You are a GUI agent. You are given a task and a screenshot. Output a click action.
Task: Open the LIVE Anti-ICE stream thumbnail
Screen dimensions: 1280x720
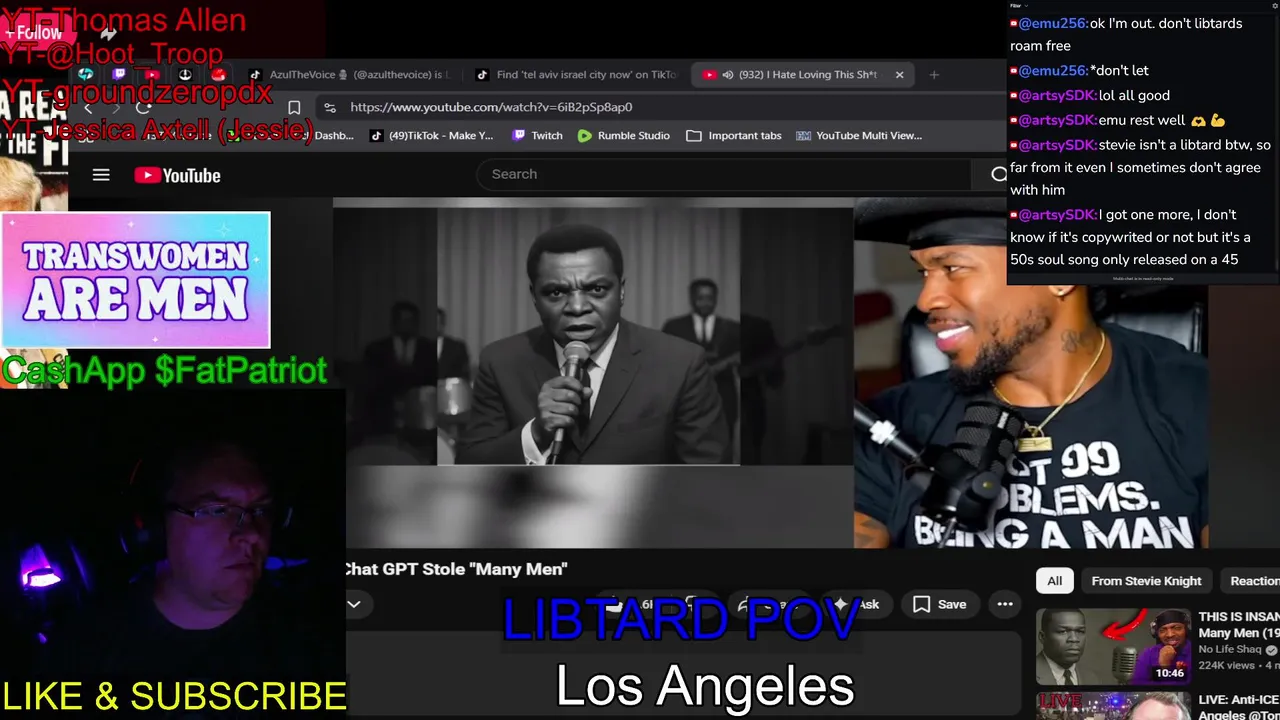pyautogui.click(x=1112, y=705)
